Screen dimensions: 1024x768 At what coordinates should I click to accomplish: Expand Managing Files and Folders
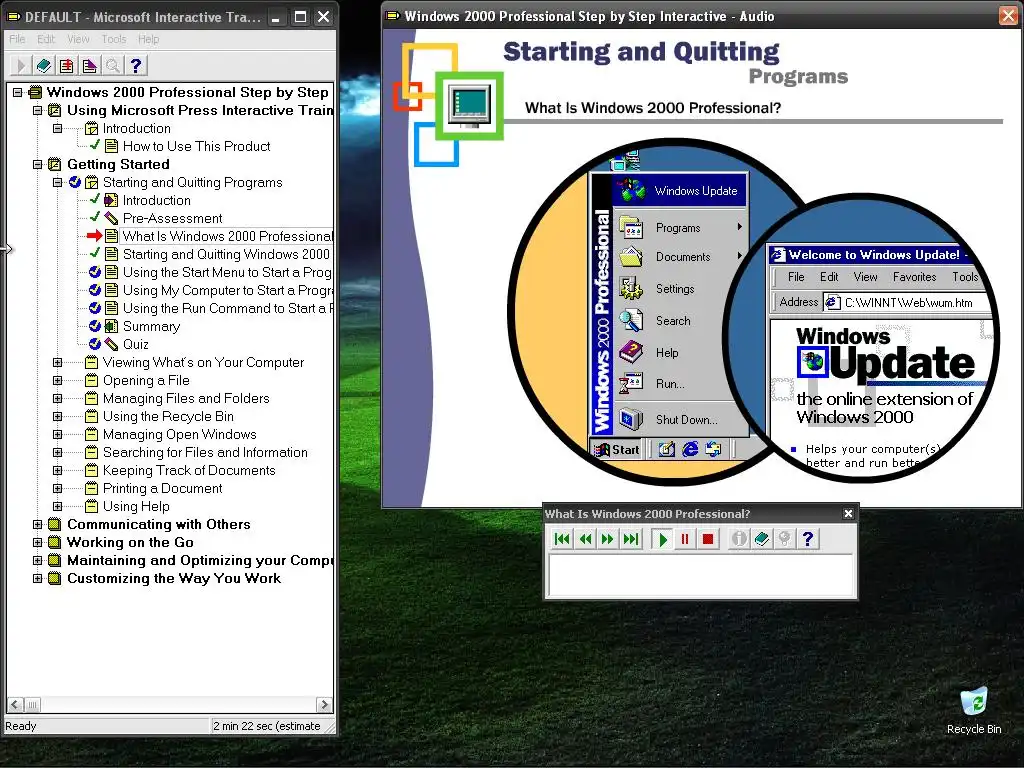(x=57, y=398)
